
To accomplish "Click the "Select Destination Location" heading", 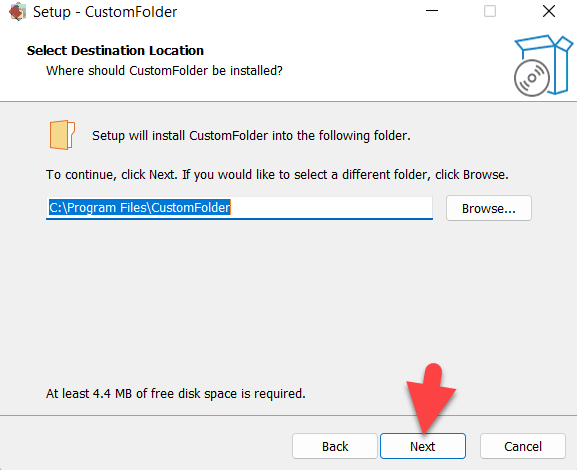I will click(115, 50).
